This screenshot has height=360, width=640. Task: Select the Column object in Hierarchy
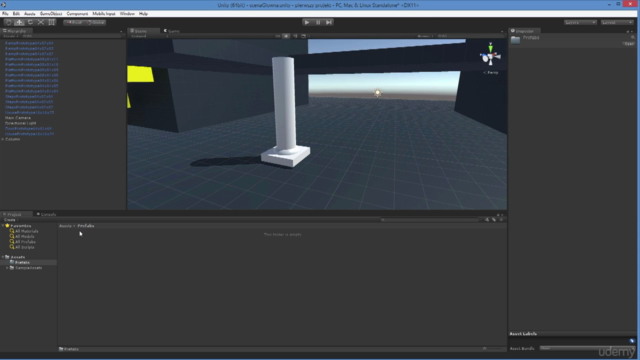point(12,139)
